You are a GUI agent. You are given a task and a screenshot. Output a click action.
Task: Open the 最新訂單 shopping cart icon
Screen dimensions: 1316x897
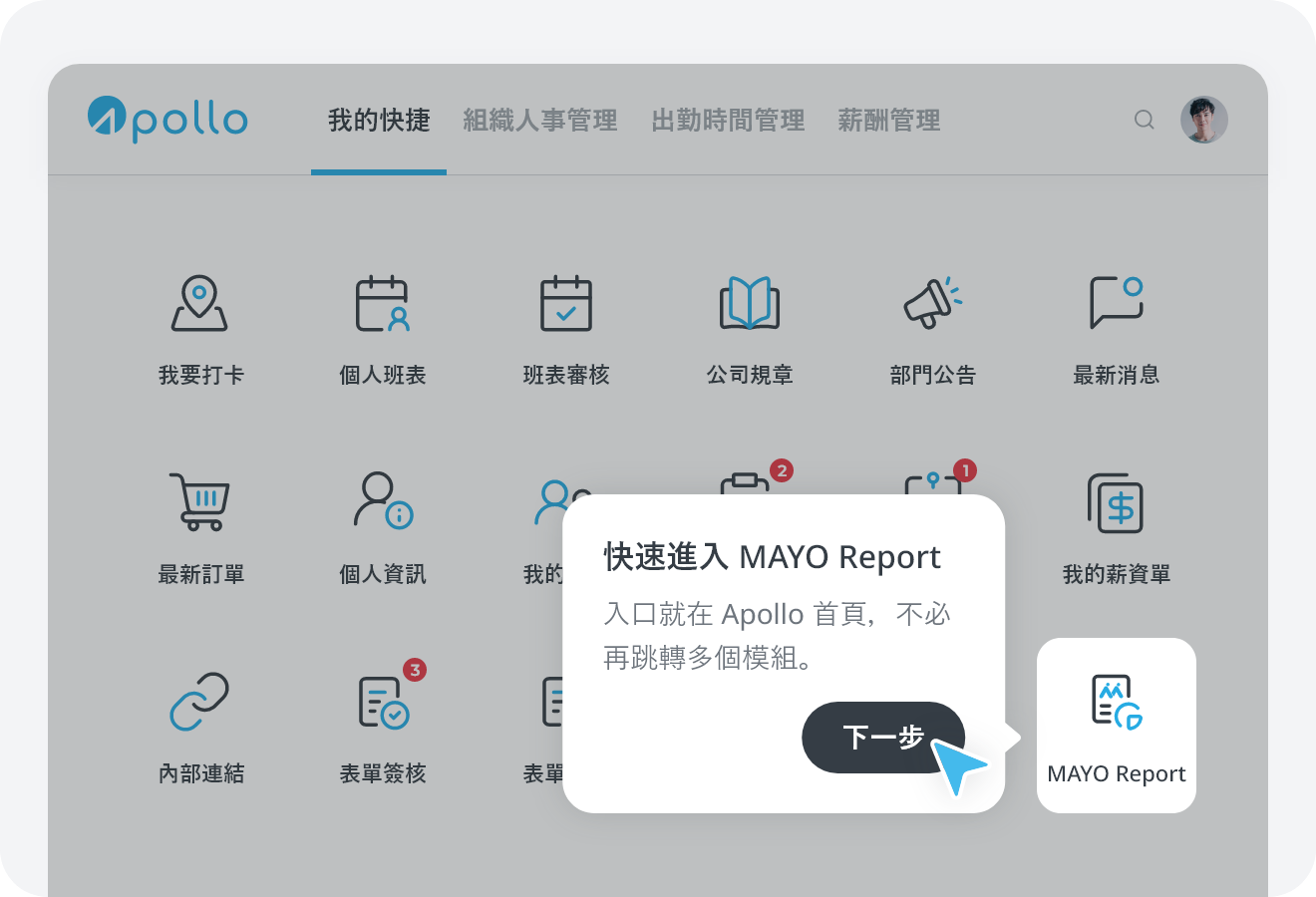click(x=199, y=501)
